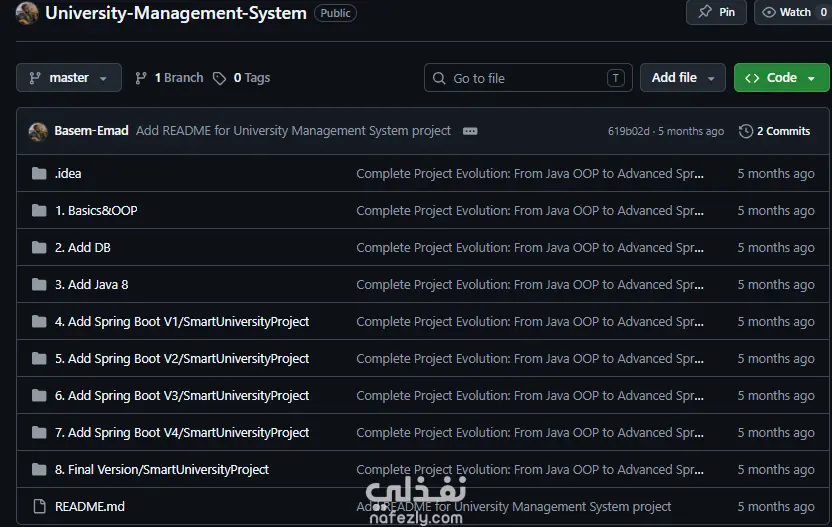The width and height of the screenshot is (832, 527).
Task: Pin this repository
Action: tap(716, 12)
